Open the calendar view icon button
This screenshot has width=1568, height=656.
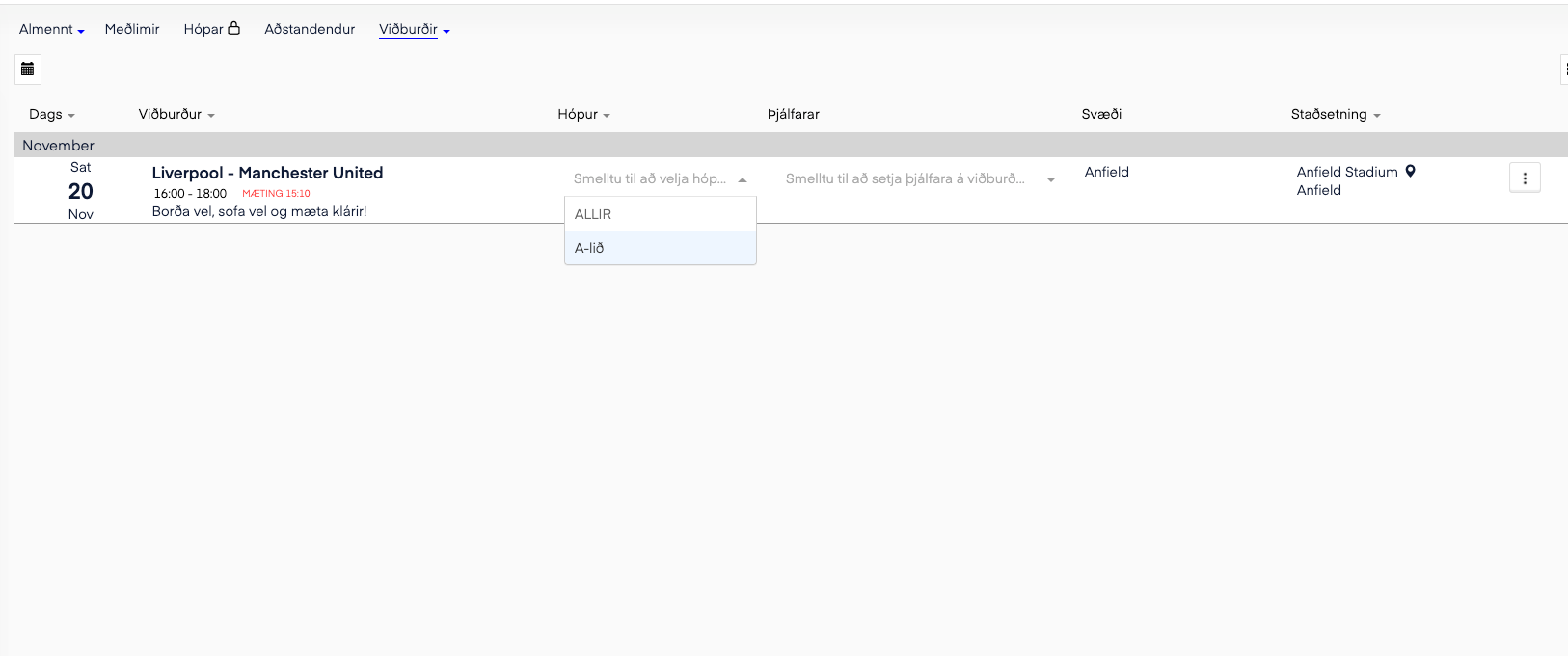[x=28, y=68]
